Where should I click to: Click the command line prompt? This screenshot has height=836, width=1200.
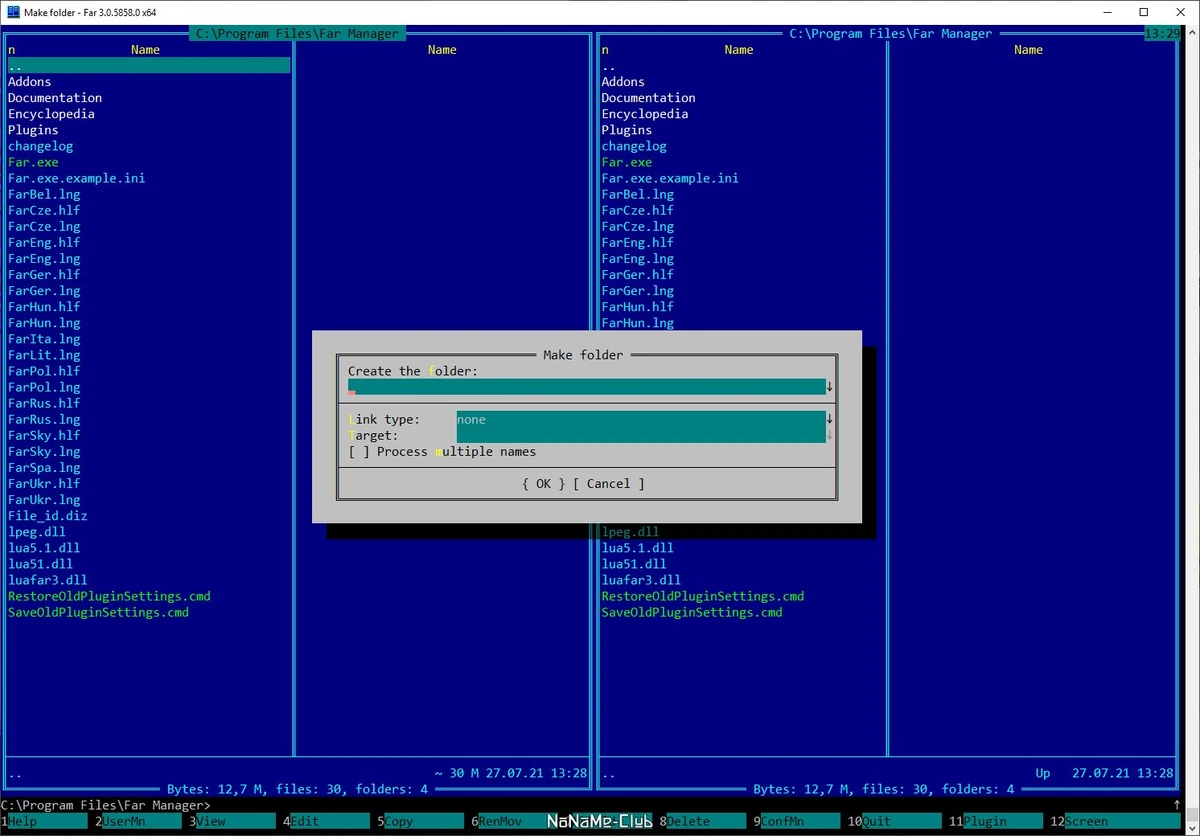coord(106,805)
